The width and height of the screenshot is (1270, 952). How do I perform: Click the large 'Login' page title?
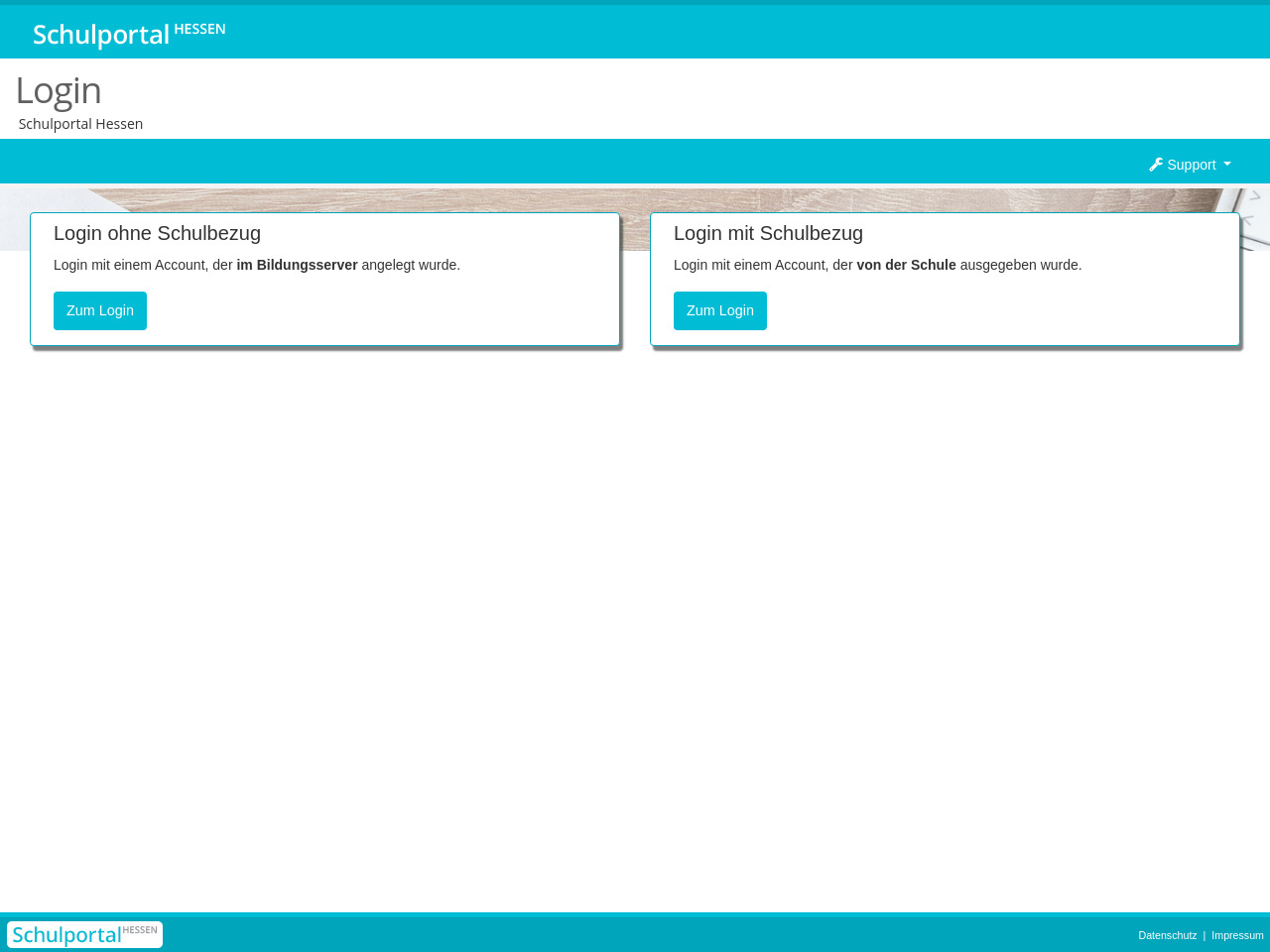(x=59, y=90)
